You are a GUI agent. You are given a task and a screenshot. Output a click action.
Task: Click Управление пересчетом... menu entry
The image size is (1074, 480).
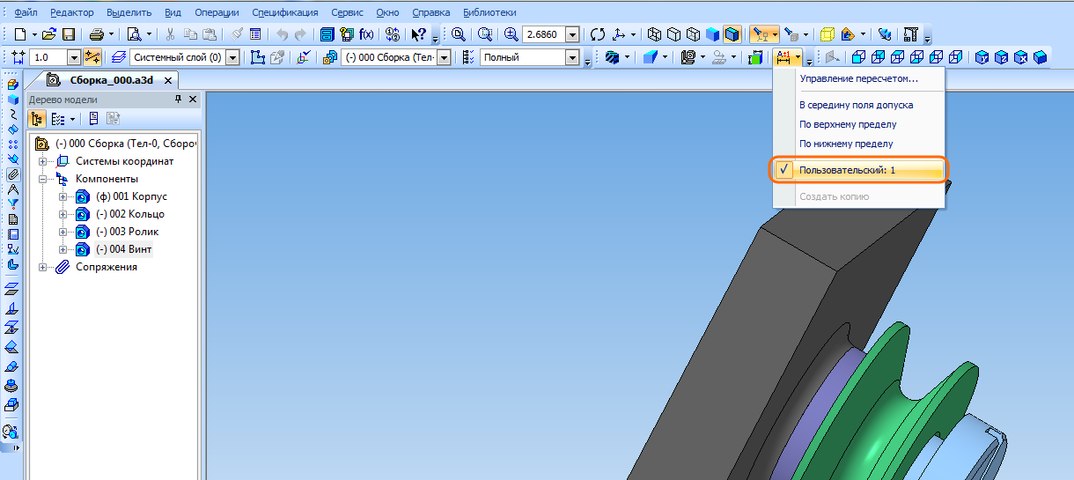point(858,78)
